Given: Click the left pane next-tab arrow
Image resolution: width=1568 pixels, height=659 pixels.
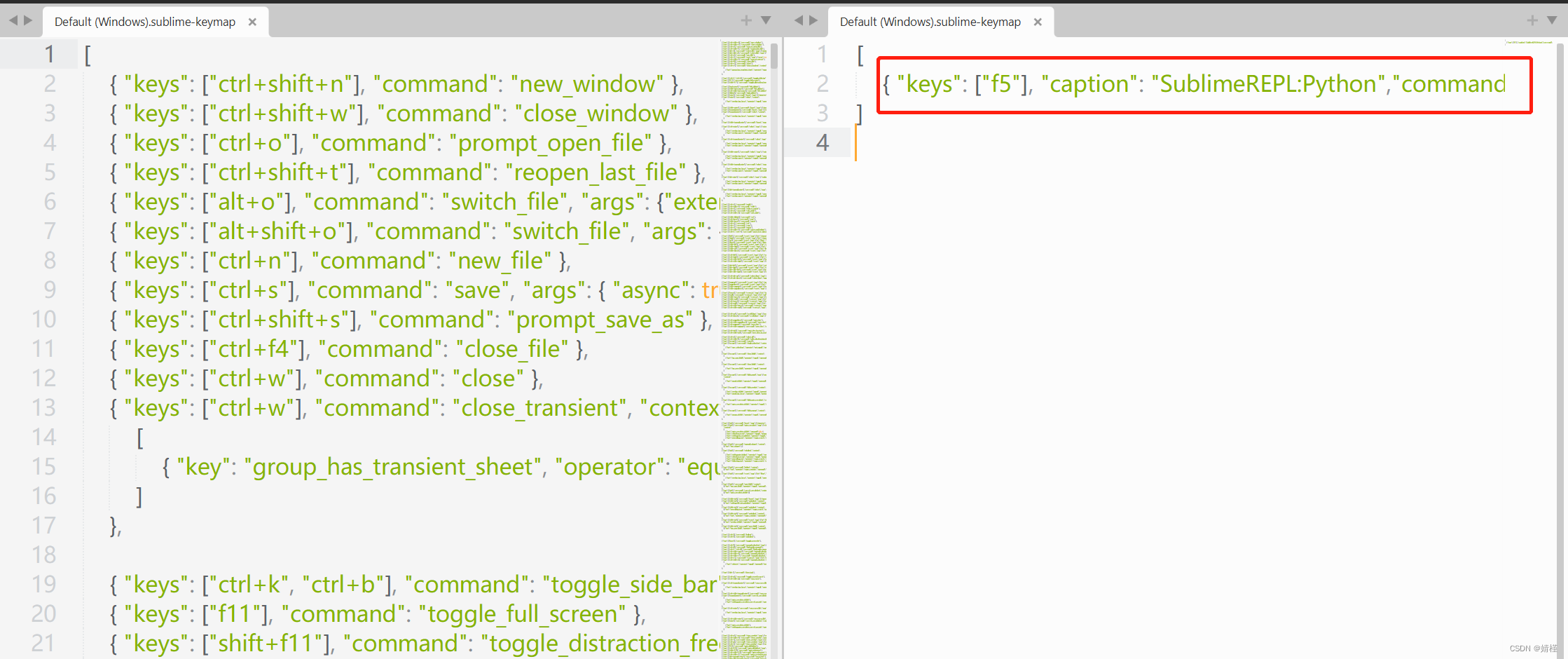Looking at the screenshot, I should coord(28,21).
